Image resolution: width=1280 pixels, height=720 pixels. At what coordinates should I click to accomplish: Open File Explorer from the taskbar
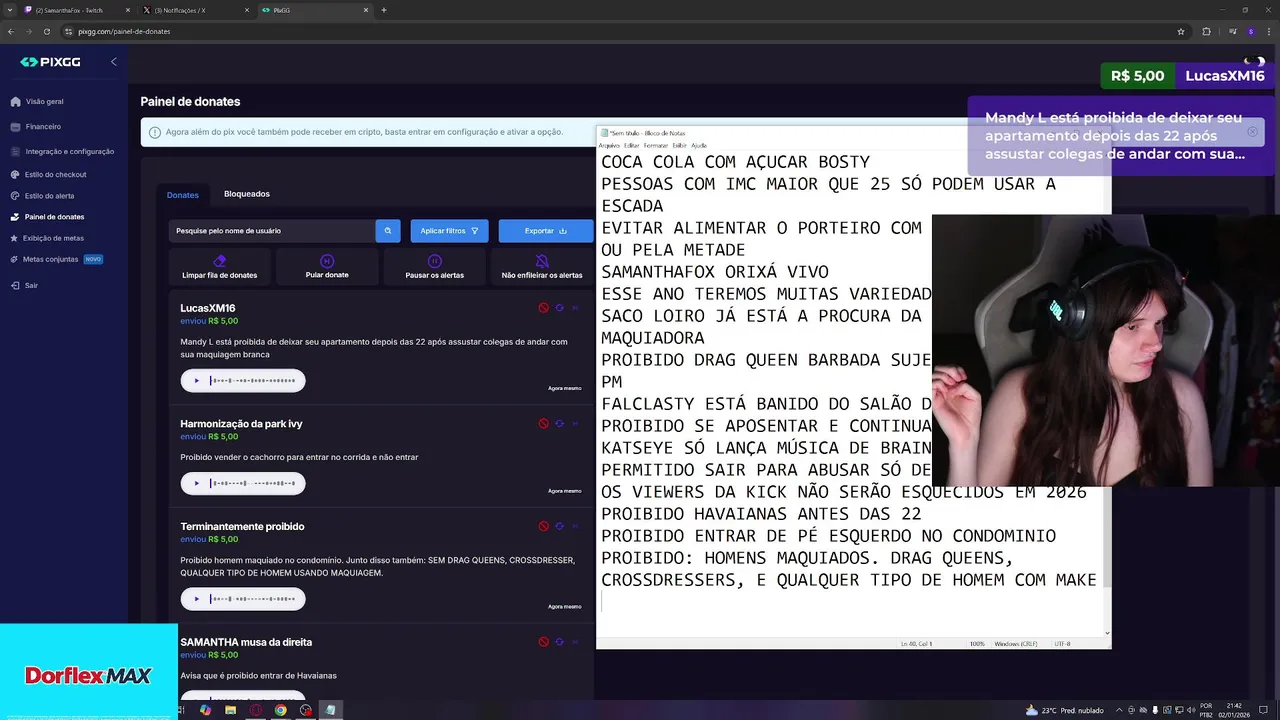(x=230, y=710)
